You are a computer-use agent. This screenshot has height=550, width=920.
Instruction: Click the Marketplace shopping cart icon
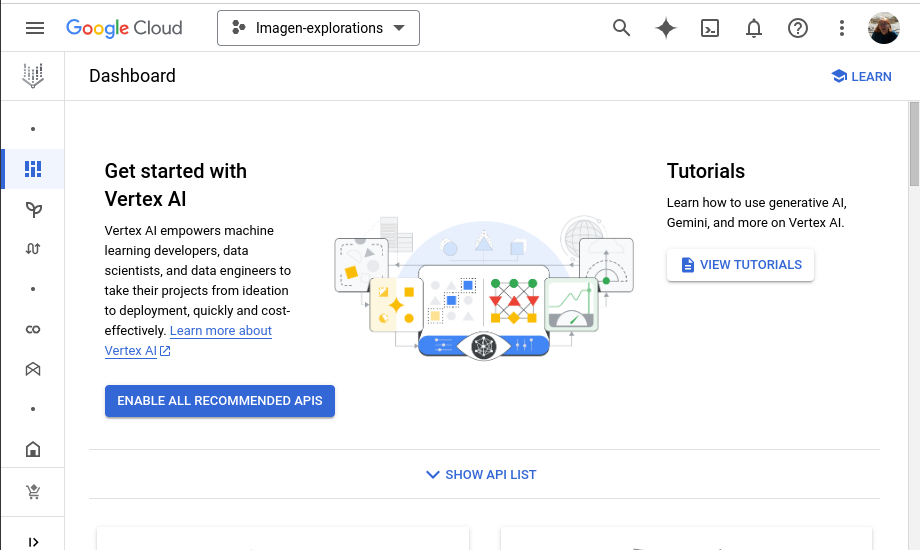(x=33, y=491)
